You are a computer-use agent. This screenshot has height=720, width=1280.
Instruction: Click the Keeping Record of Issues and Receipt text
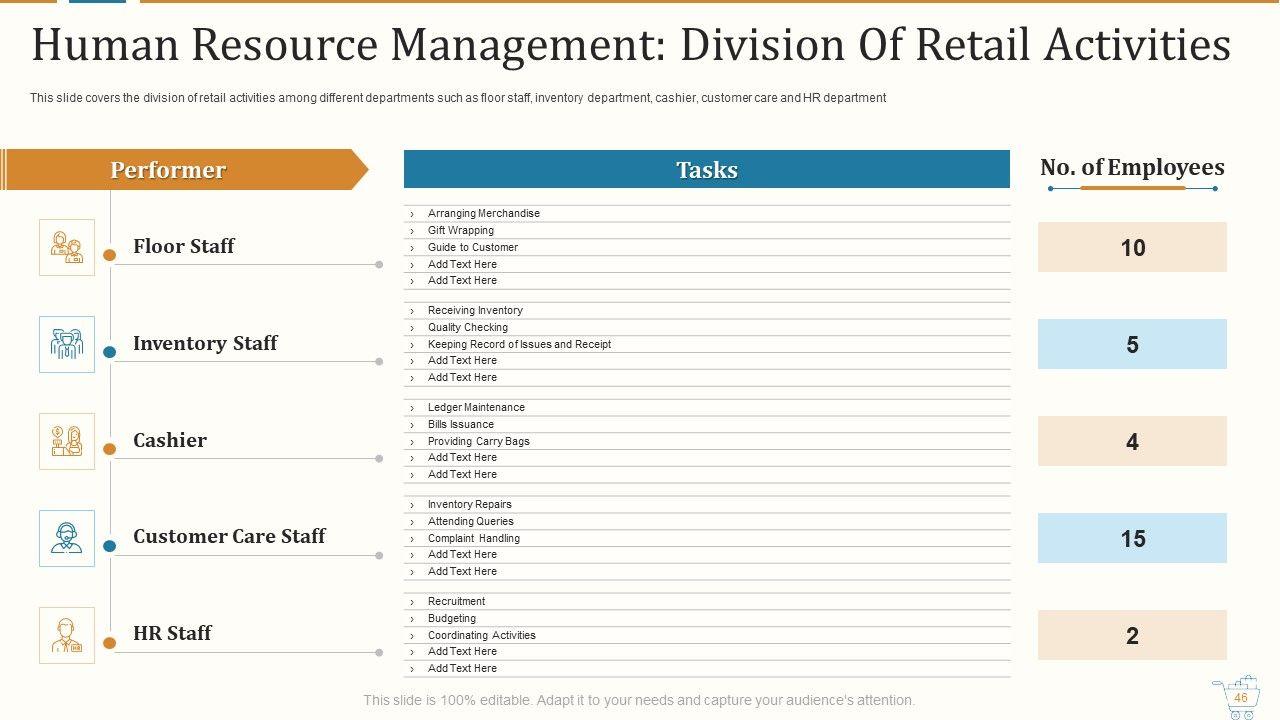click(x=519, y=344)
